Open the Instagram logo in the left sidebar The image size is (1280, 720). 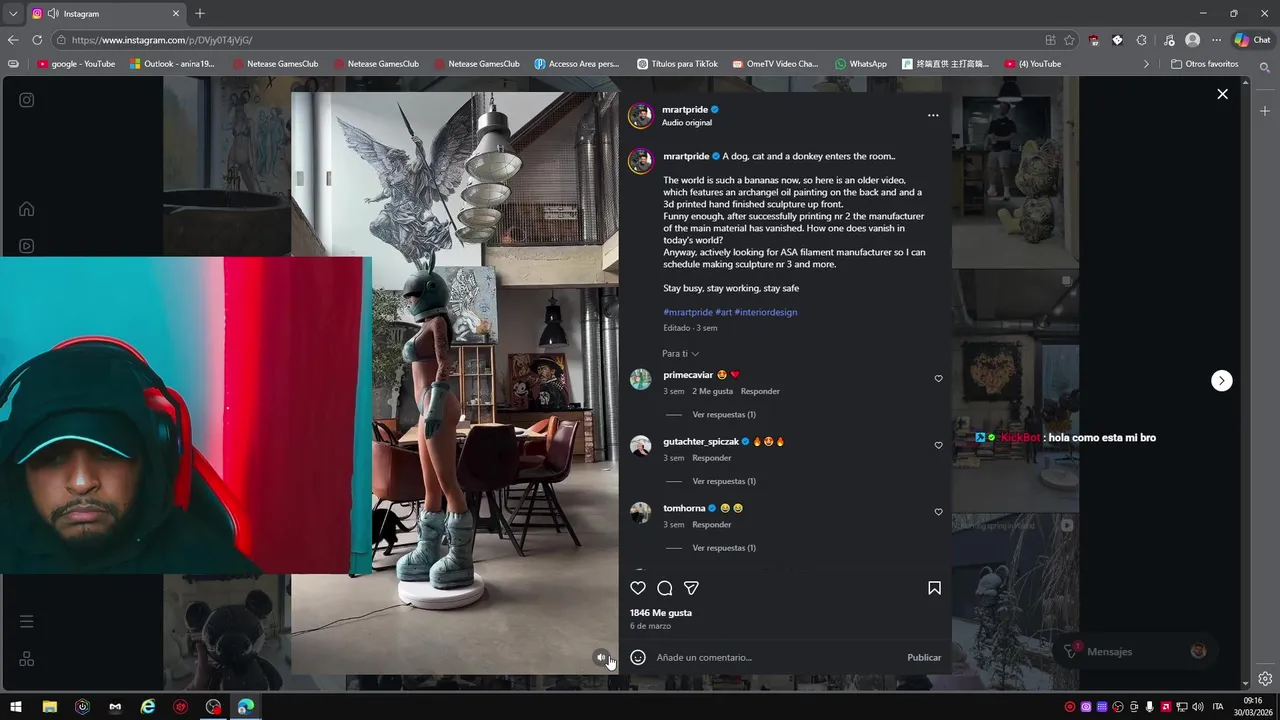(x=27, y=100)
